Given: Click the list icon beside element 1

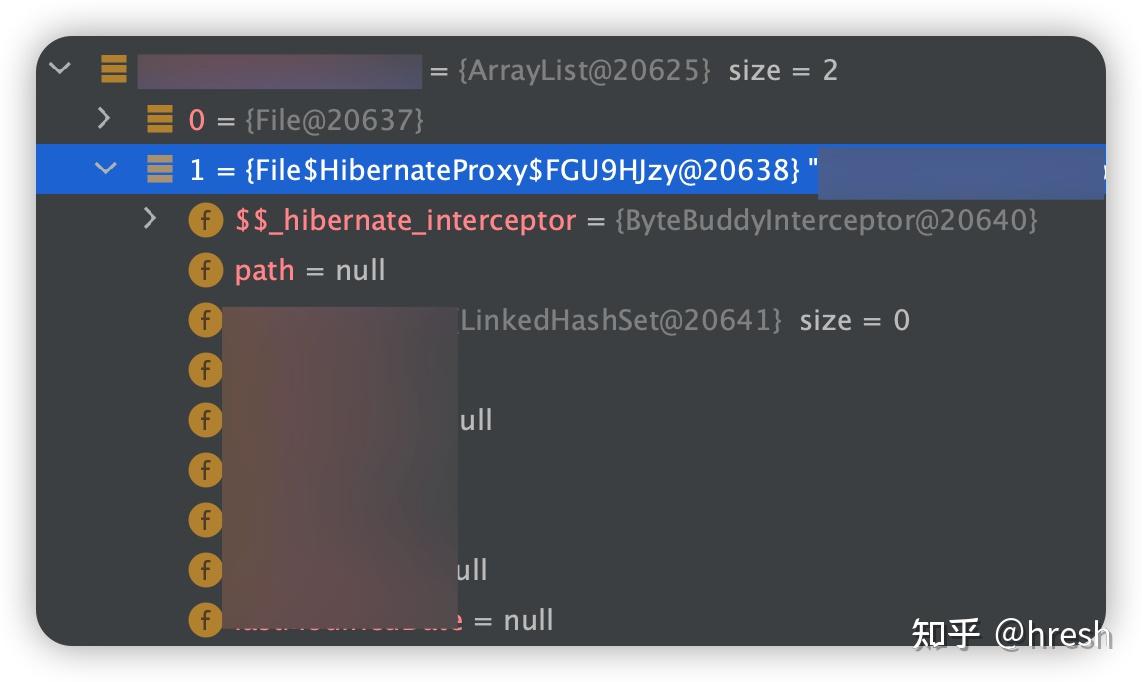Looking at the screenshot, I should pyautogui.click(x=160, y=168).
